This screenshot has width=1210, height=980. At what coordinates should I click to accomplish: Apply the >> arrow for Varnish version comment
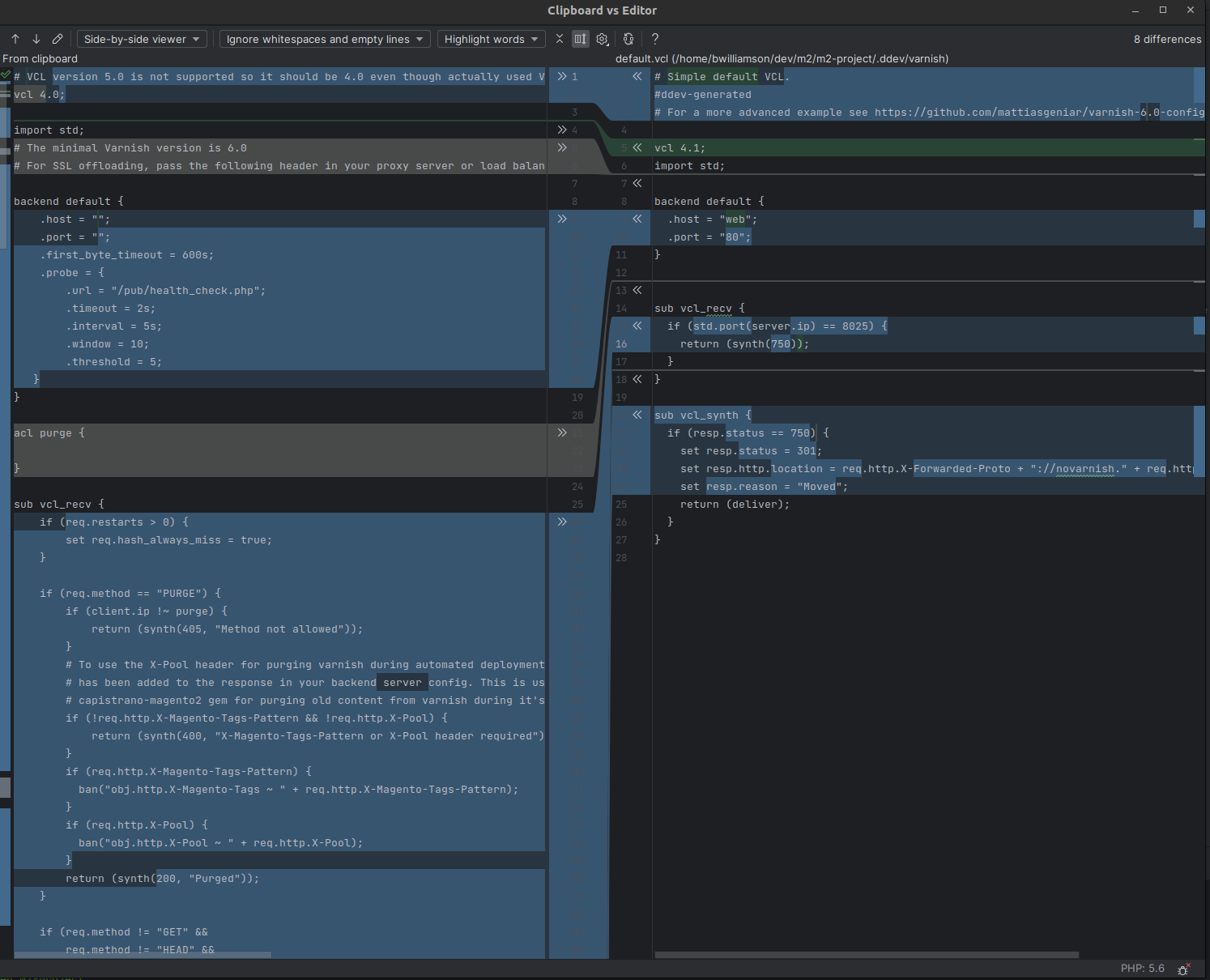(562, 147)
